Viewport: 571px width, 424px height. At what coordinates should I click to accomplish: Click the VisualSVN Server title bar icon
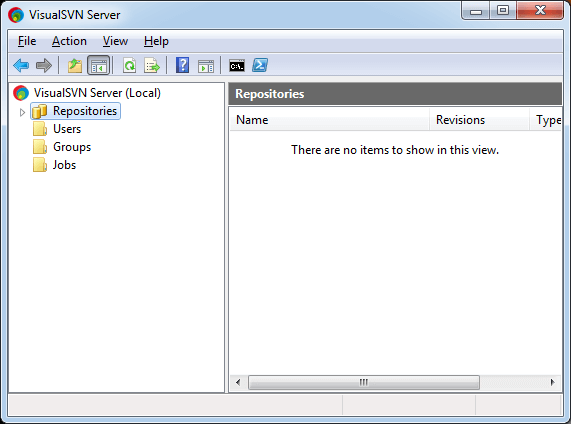16,15
